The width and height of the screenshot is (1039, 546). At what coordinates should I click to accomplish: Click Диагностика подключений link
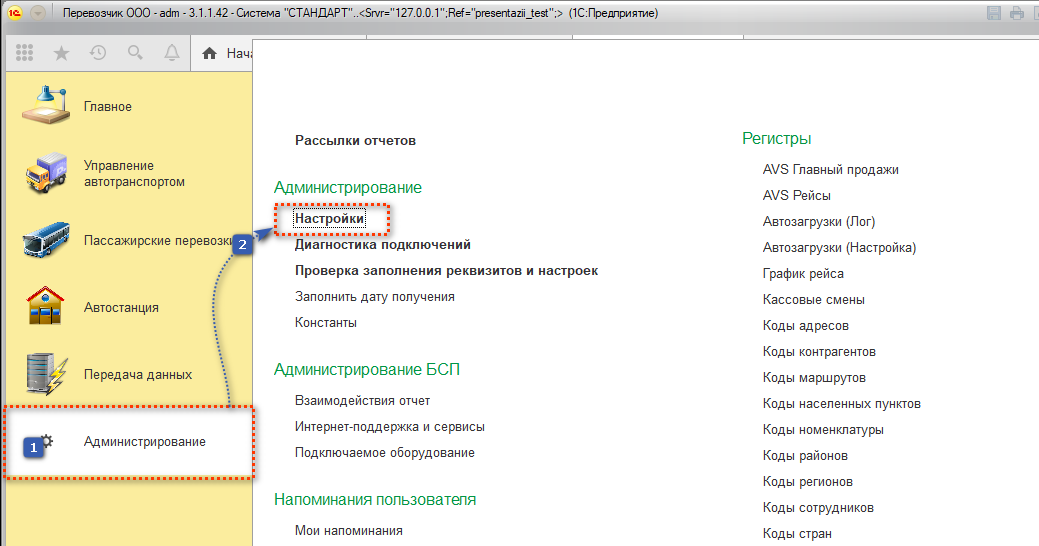click(382, 244)
